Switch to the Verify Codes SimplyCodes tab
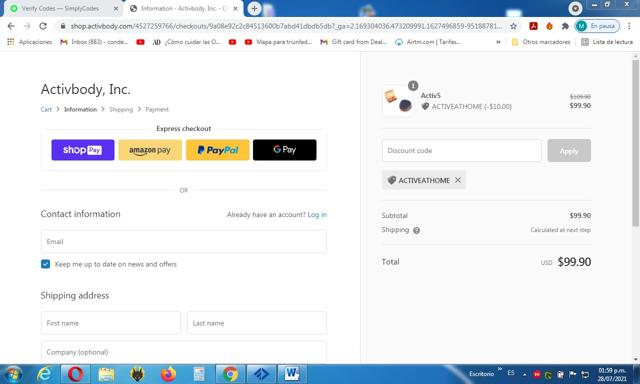The height and width of the screenshot is (384, 640). point(60,8)
